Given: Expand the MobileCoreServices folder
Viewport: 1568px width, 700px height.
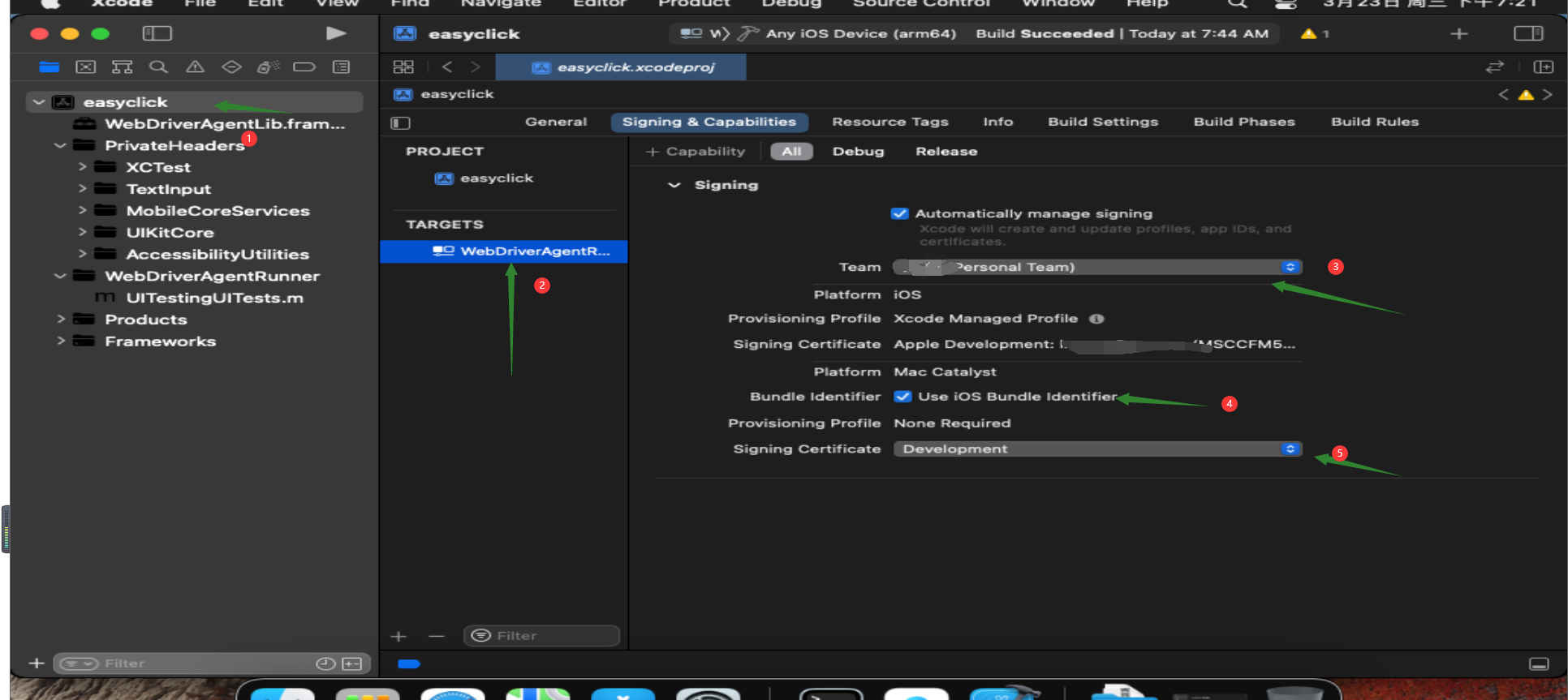Looking at the screenshot, I should pos(82,211).
